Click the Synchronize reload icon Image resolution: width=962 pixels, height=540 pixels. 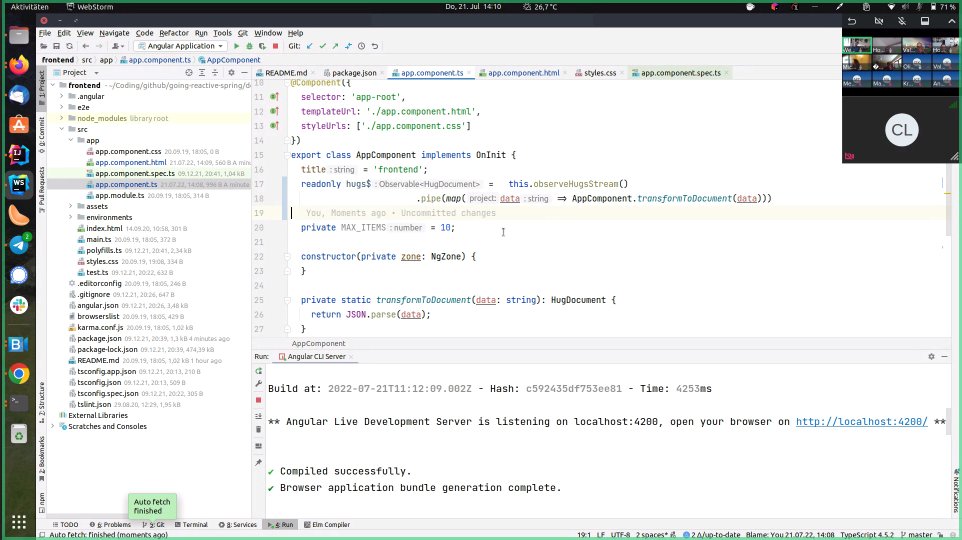point(69,46)
